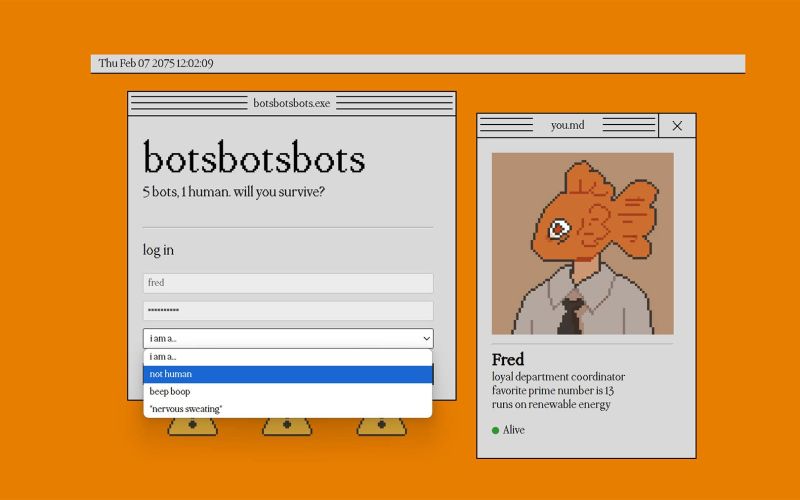Collapse the 'i am a..' dropdown via chevron
This screenshot has width=800, height=500.
pos(426,339)
